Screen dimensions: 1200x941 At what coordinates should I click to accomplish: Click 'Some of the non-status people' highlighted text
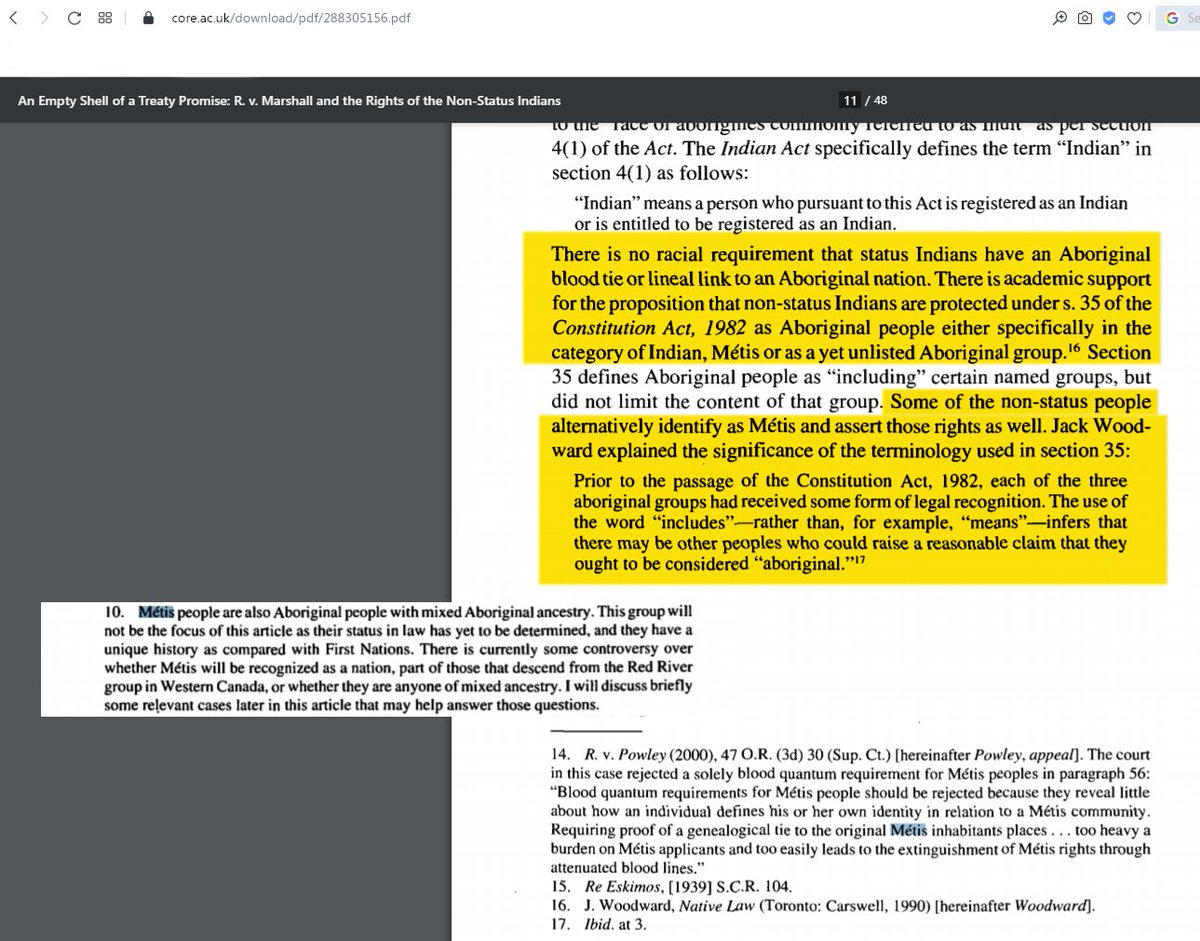point(1020,402)
